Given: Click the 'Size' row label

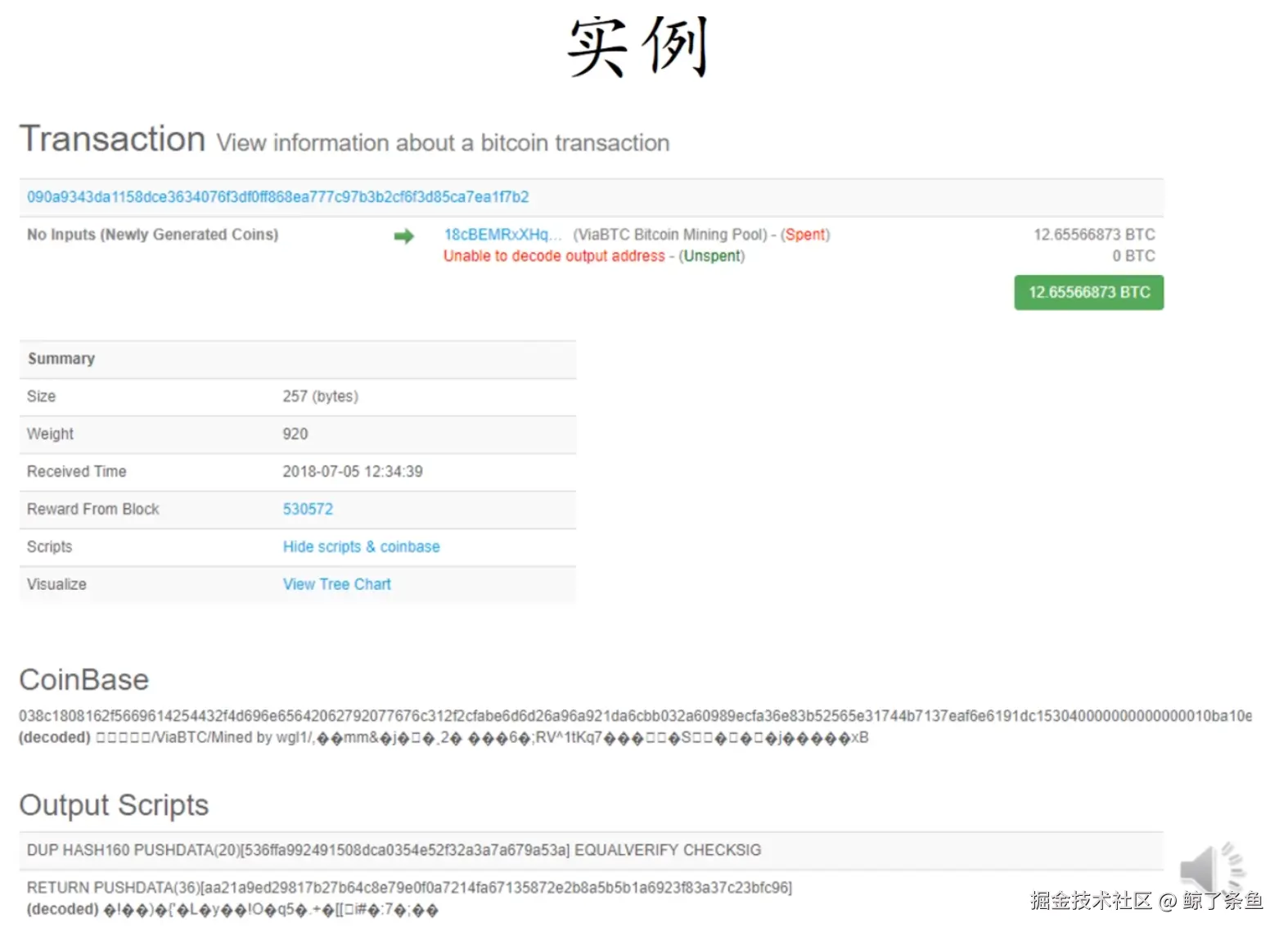Looking at the screenshot, I should pyautogui.click(x=41, y=396).
